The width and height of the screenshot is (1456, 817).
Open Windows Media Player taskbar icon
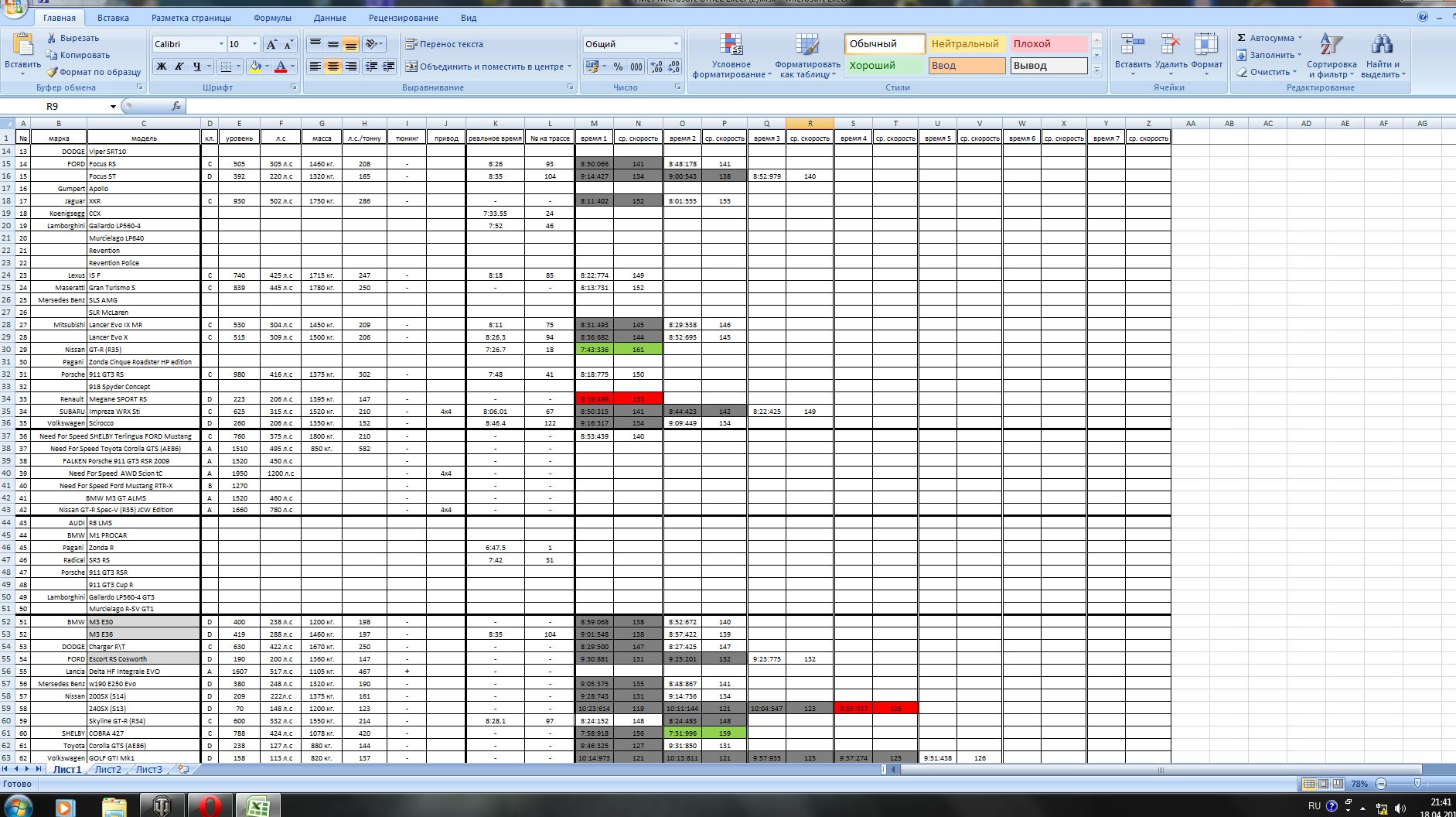pos(66,807)
